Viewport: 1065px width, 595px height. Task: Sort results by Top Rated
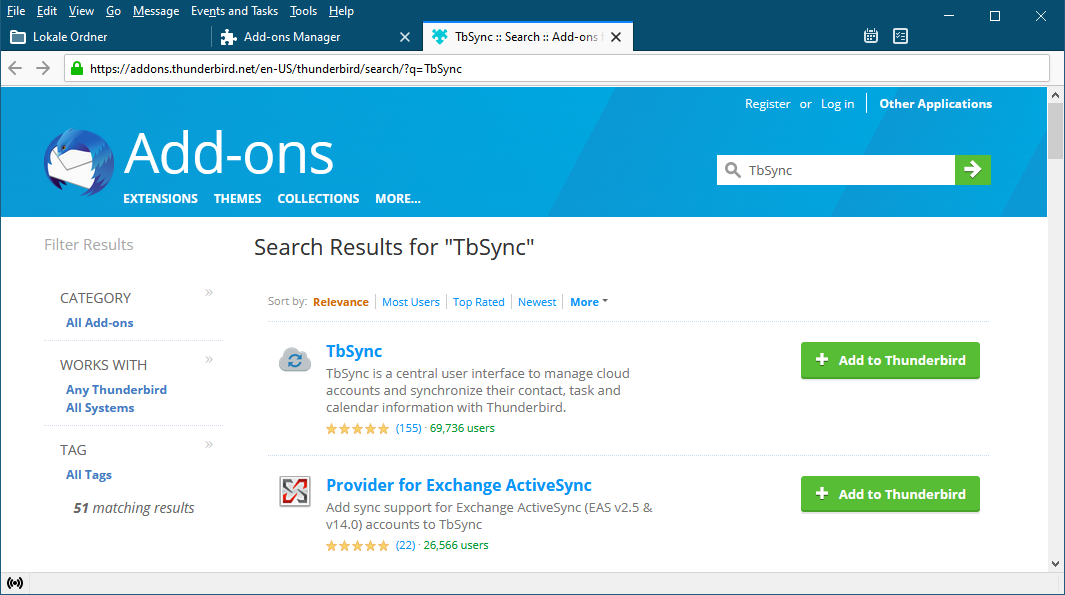tap(479, 302)
